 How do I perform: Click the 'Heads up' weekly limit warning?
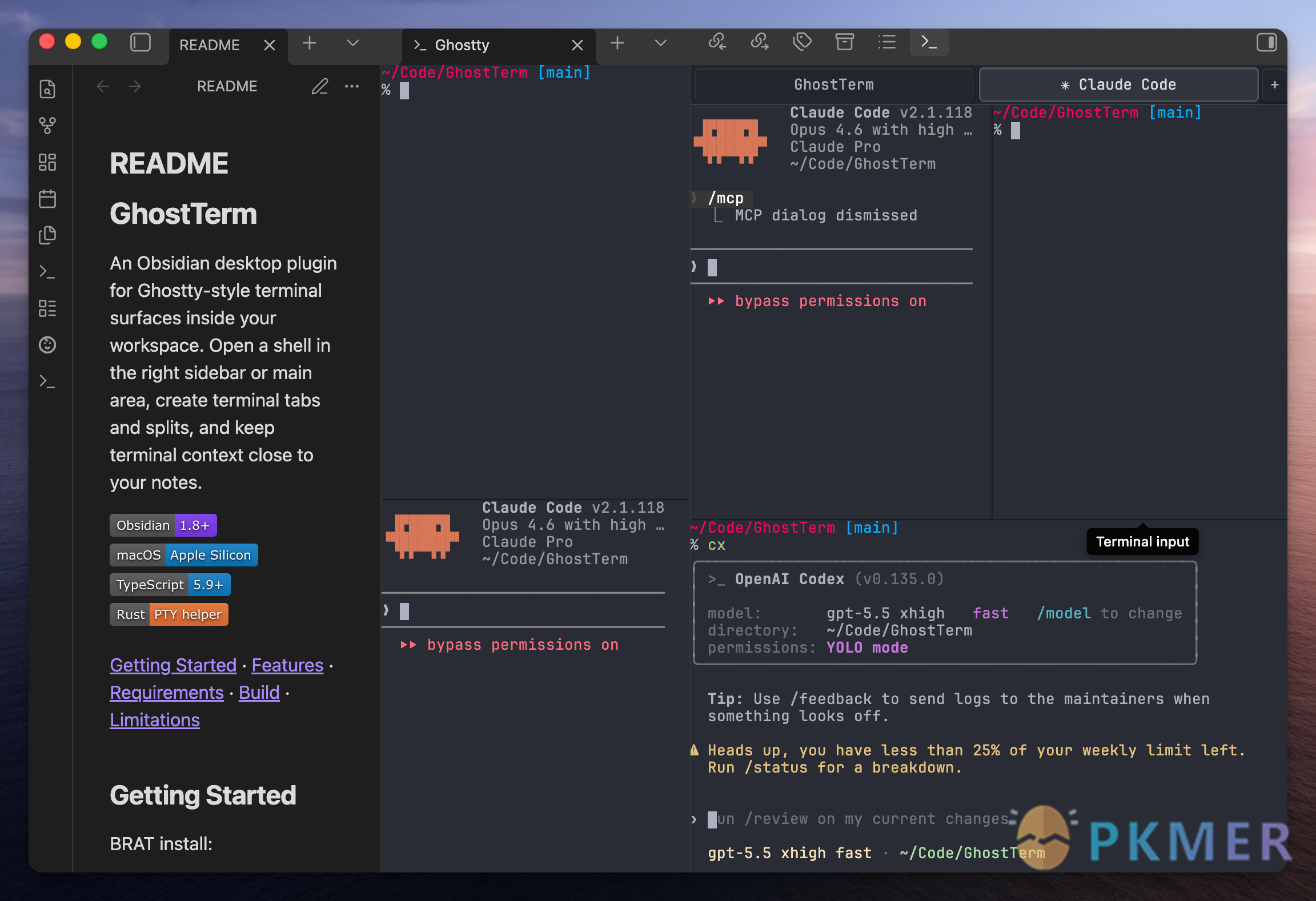(976, 759)
